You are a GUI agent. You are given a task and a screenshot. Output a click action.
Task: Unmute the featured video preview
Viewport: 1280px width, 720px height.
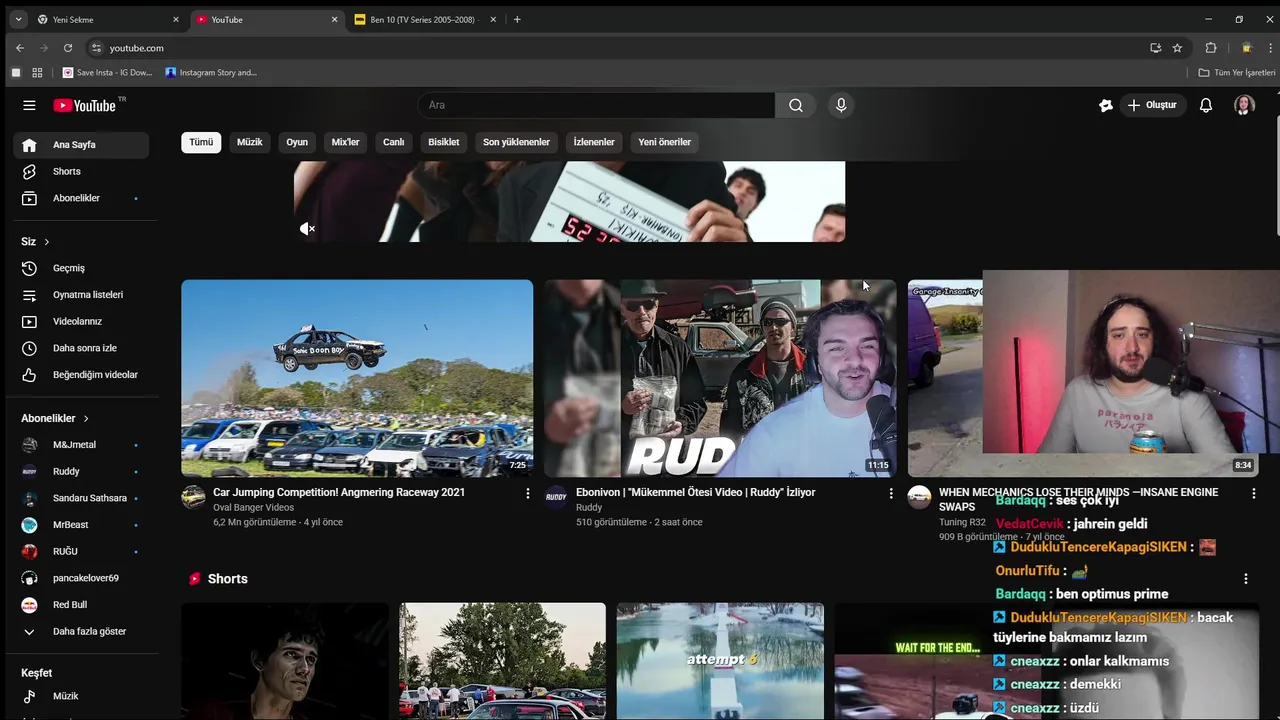tap(308, 229)
